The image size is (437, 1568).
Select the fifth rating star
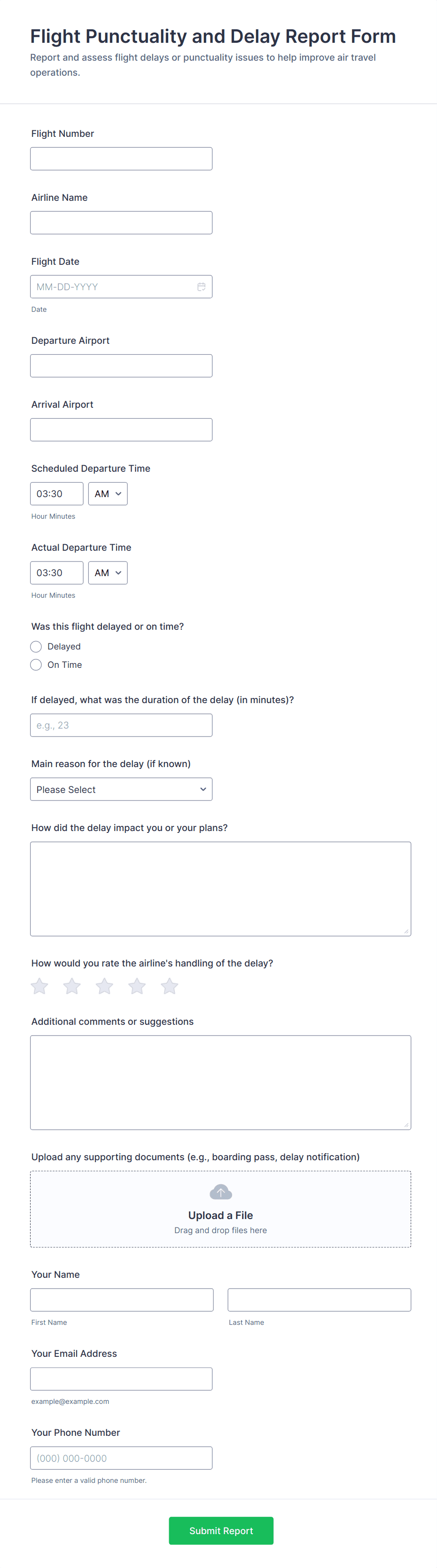170,986
